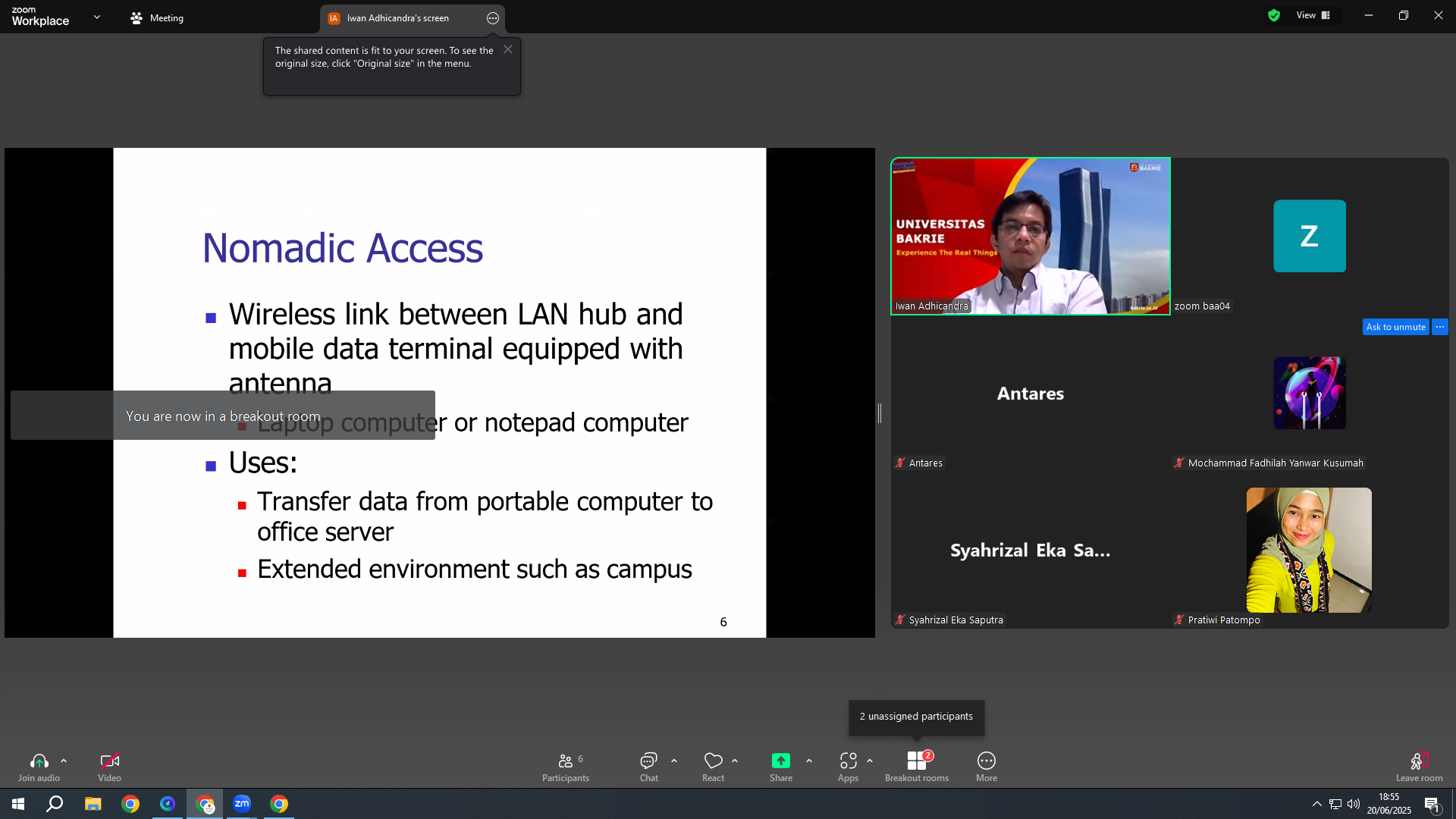Screen dimensions: 1456x819
Task: Expand the caret next to Apps
Action: click(870, 761)
